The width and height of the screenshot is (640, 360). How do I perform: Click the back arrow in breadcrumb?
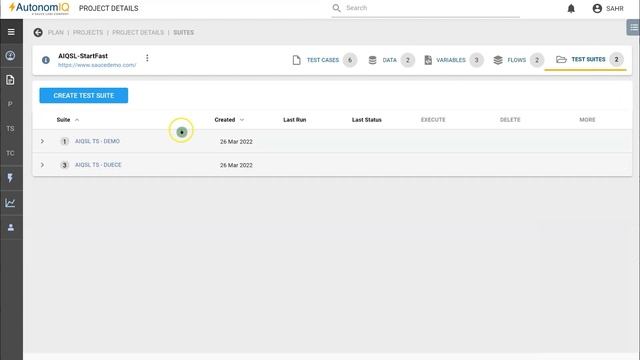click(x=38, y=32)
